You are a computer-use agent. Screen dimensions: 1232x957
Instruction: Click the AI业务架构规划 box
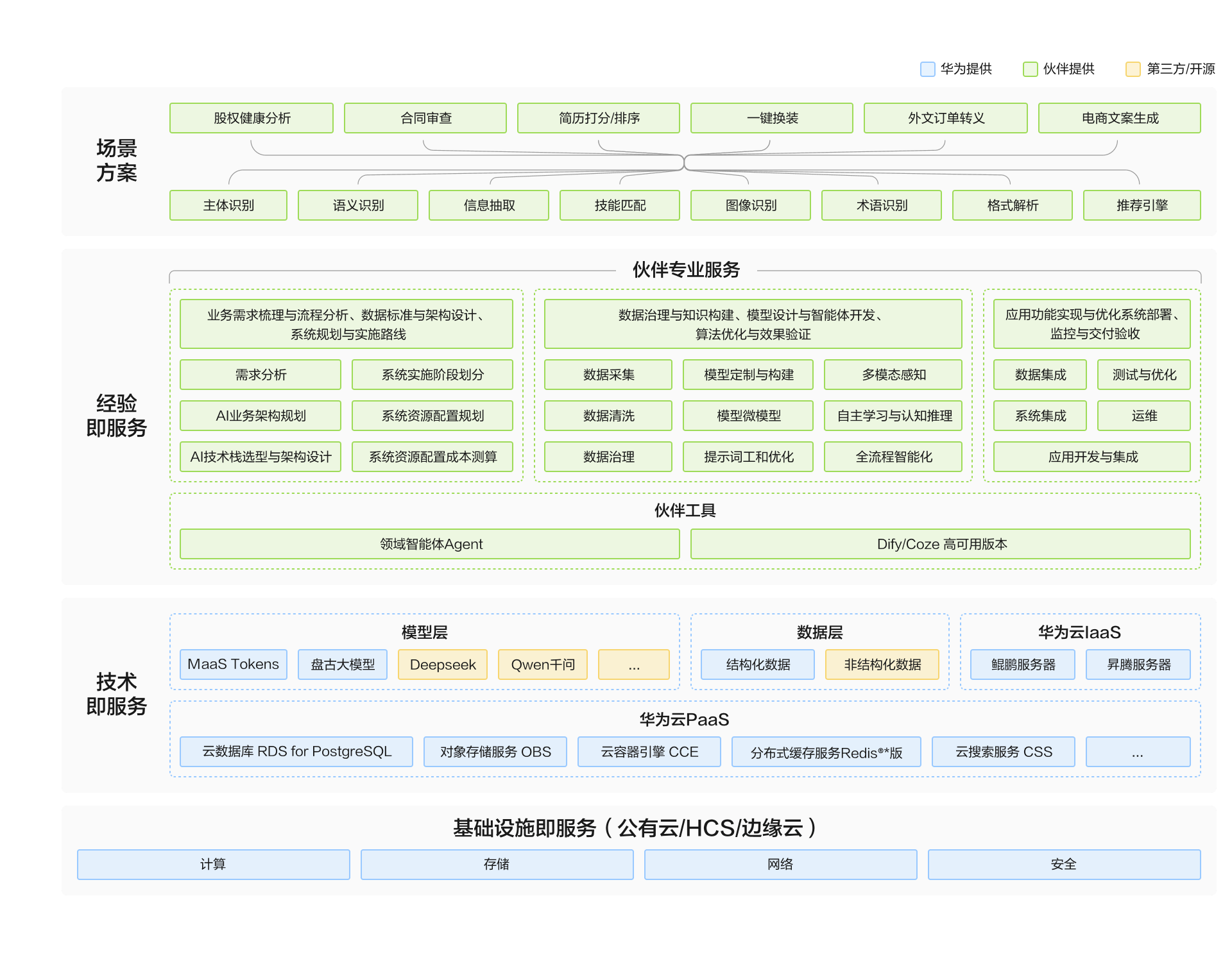261,416
